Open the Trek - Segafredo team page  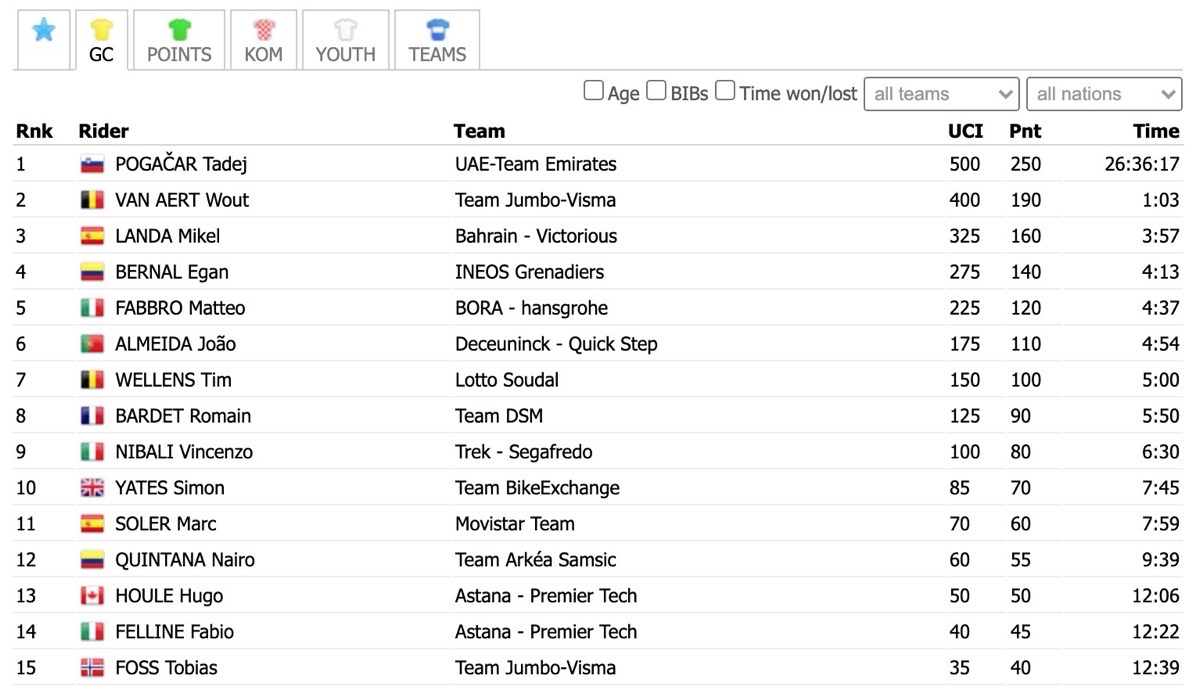(523, 452)
